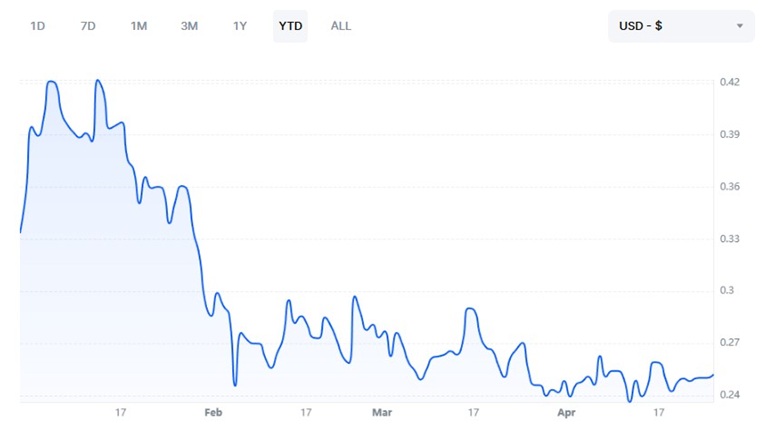775x441 pixels.
Task: Switch to the 7D range
Action: (x=88, y=26)
